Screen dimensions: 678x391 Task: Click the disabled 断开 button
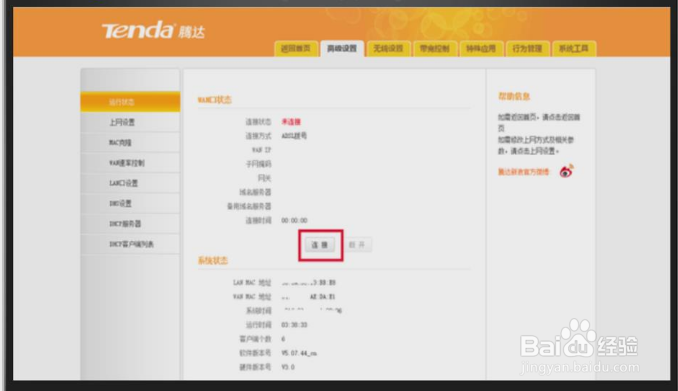tap(357, 245)
